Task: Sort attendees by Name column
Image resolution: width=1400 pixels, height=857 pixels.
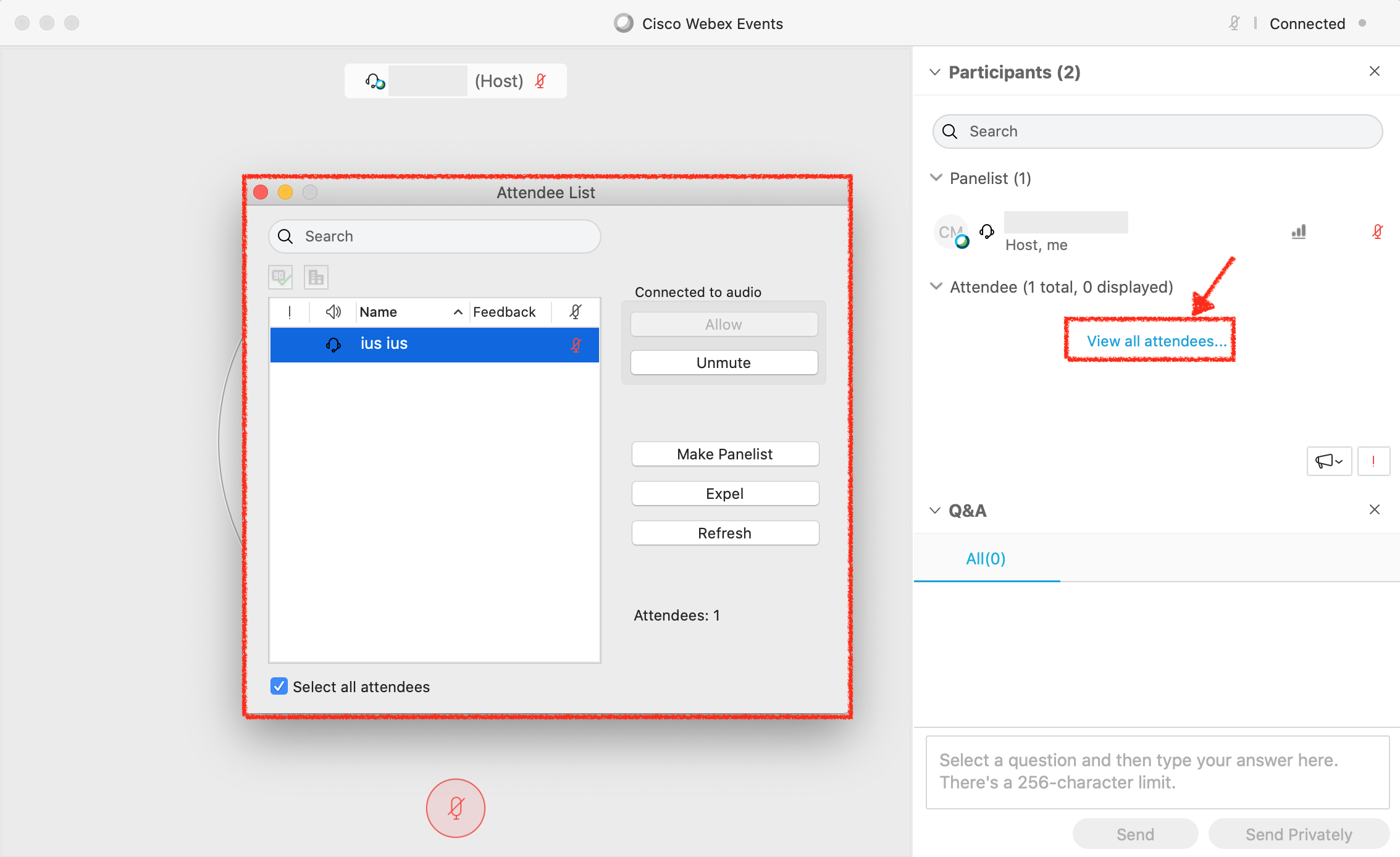Action: [x=411, y=312]
